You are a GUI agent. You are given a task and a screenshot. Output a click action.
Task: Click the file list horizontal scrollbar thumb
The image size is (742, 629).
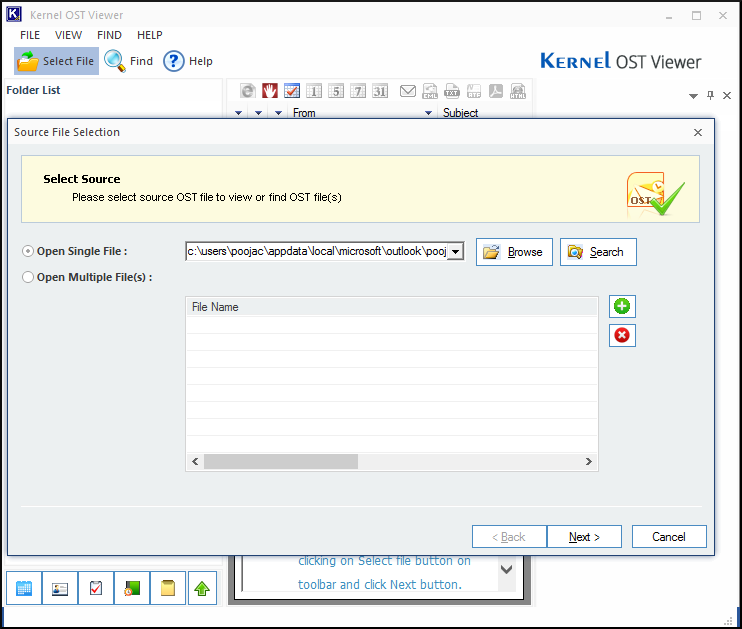(x=281, y=461)
